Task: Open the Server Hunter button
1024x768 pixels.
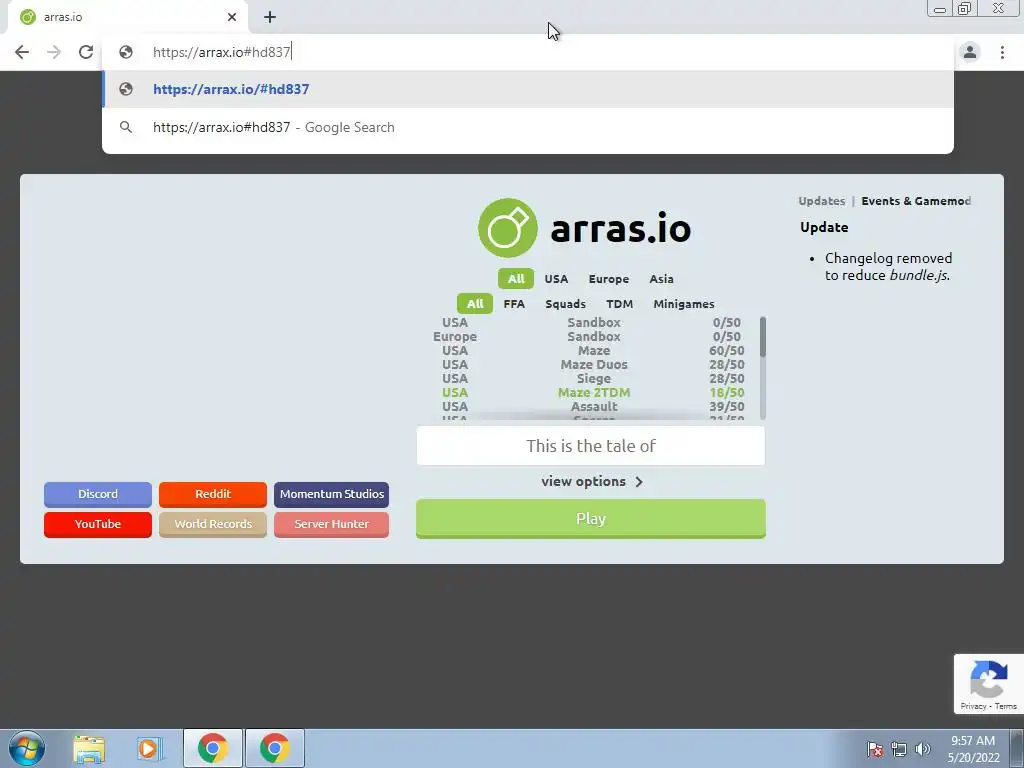Action: pos(332,524)
